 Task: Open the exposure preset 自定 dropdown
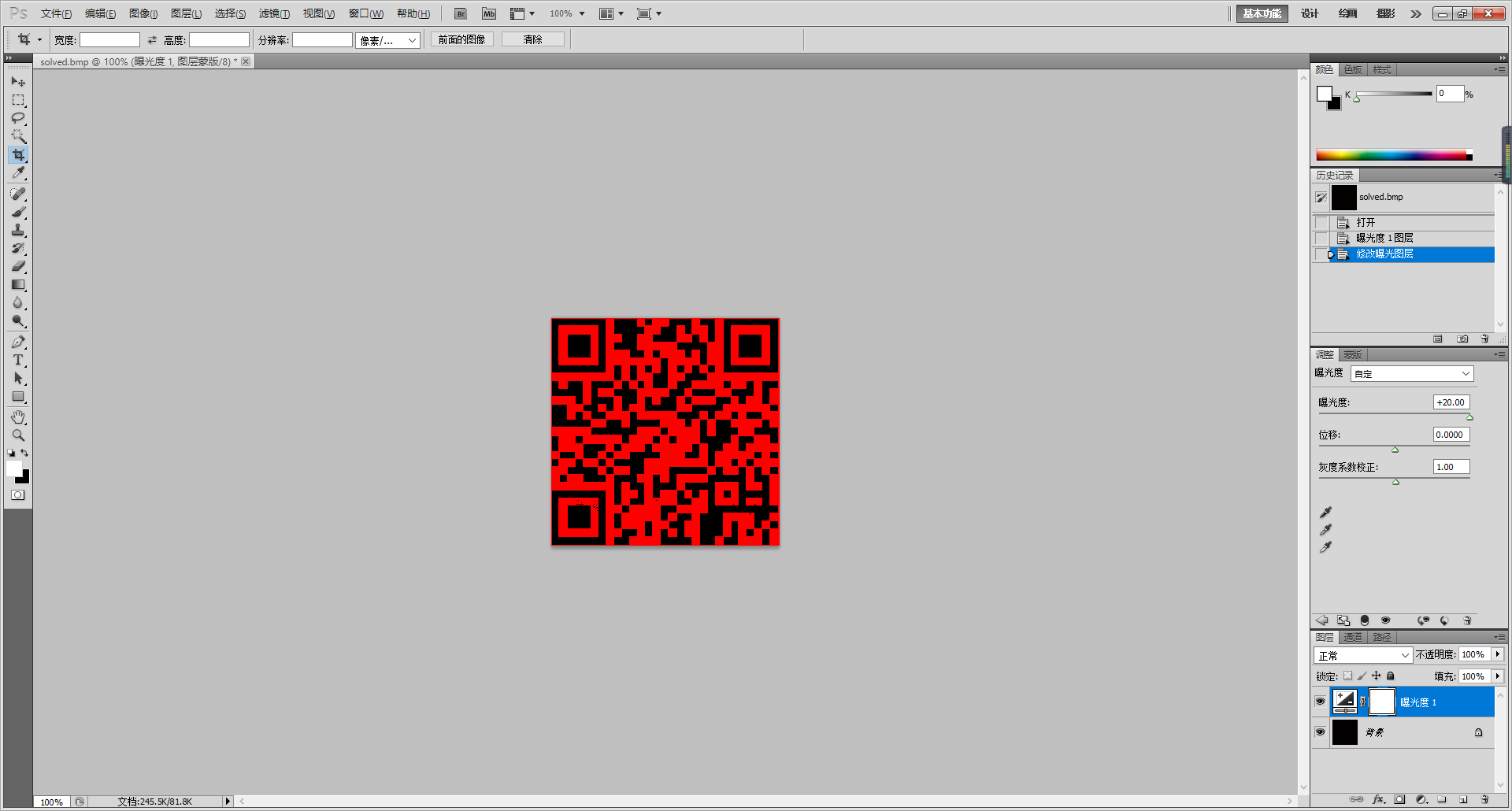click(x=1412, y=374)
